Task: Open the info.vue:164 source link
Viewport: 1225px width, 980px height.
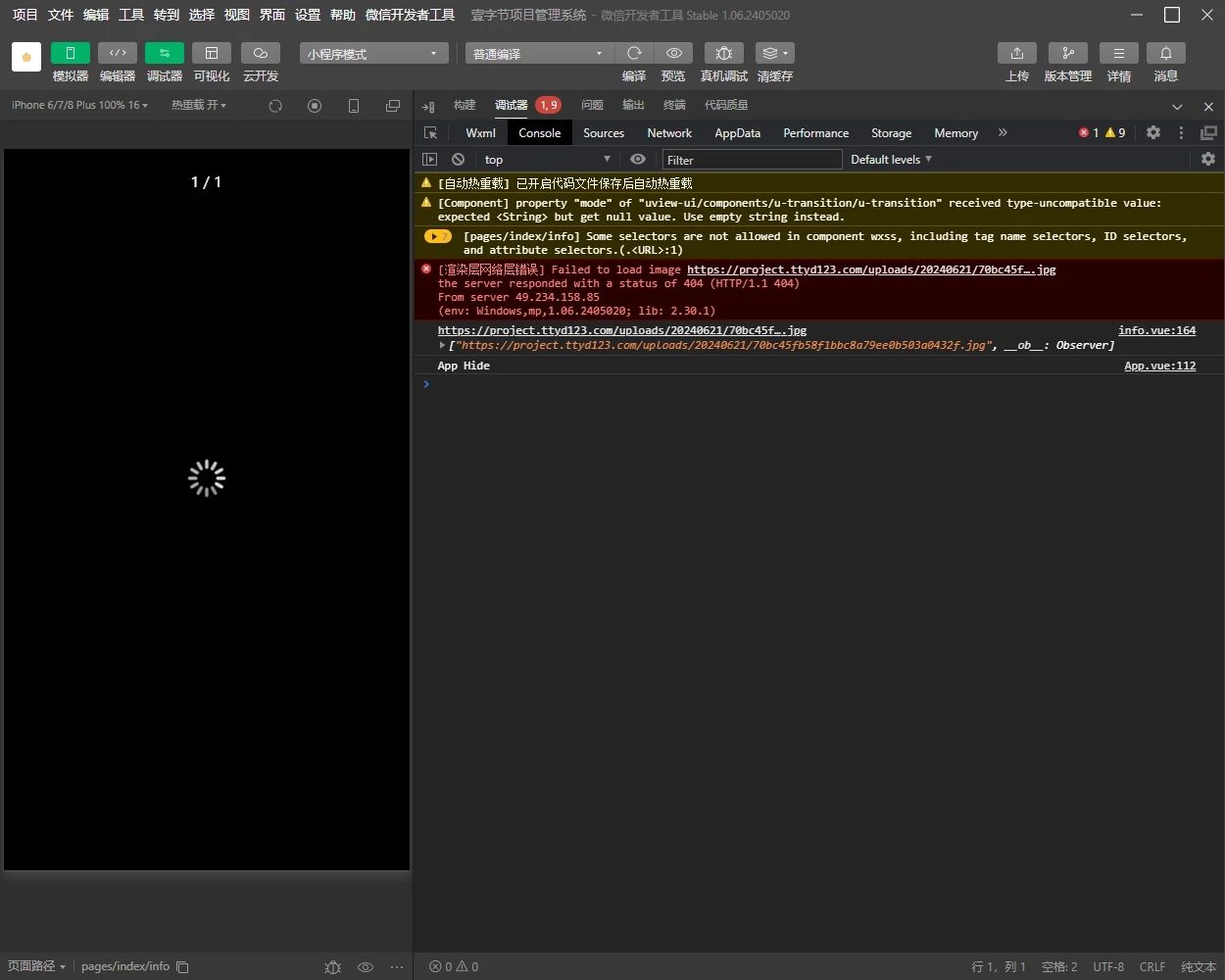Action: pyautogui.click(x=1157, y=330)
